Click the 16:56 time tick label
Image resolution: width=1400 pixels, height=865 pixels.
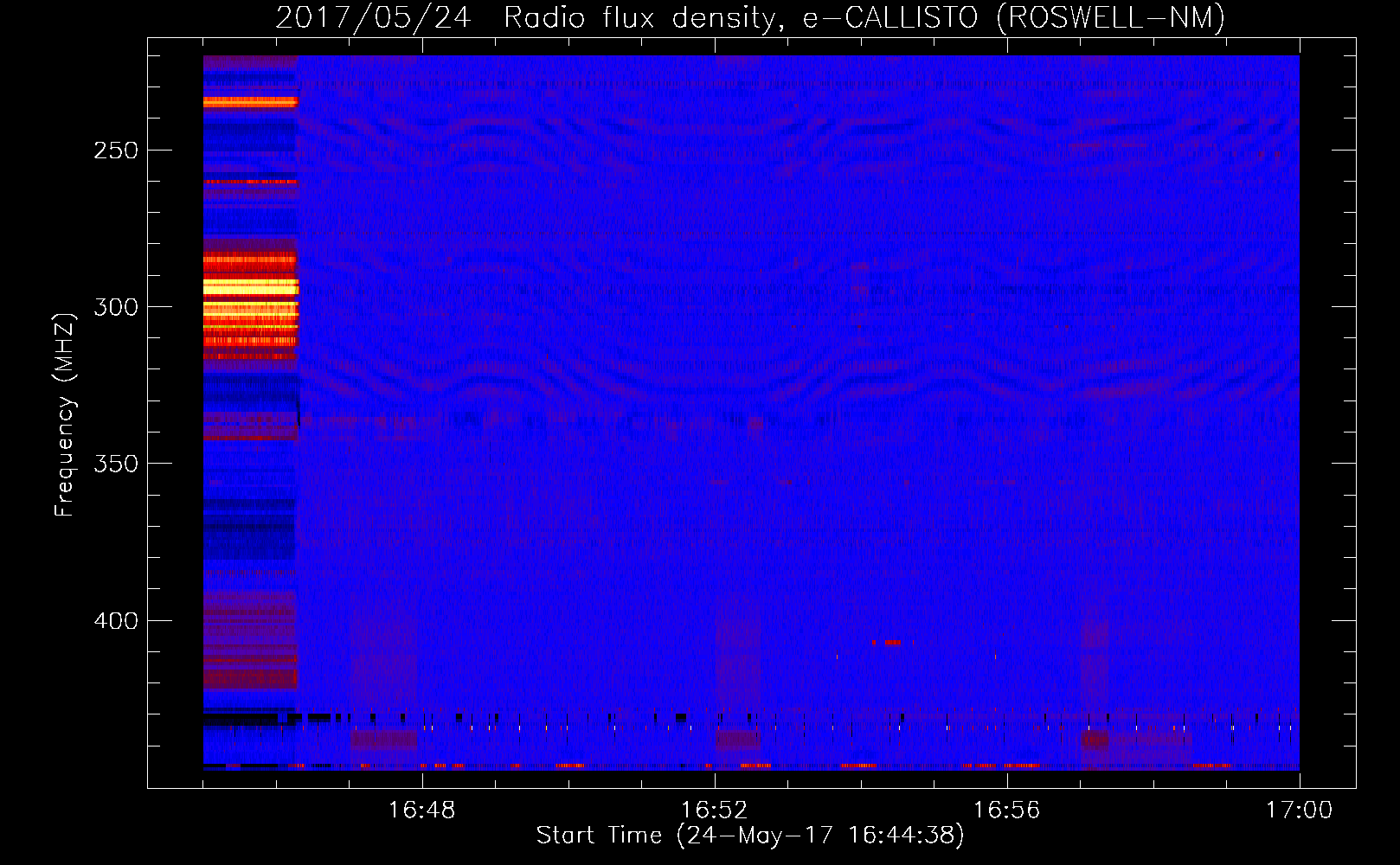(1007, 811)
